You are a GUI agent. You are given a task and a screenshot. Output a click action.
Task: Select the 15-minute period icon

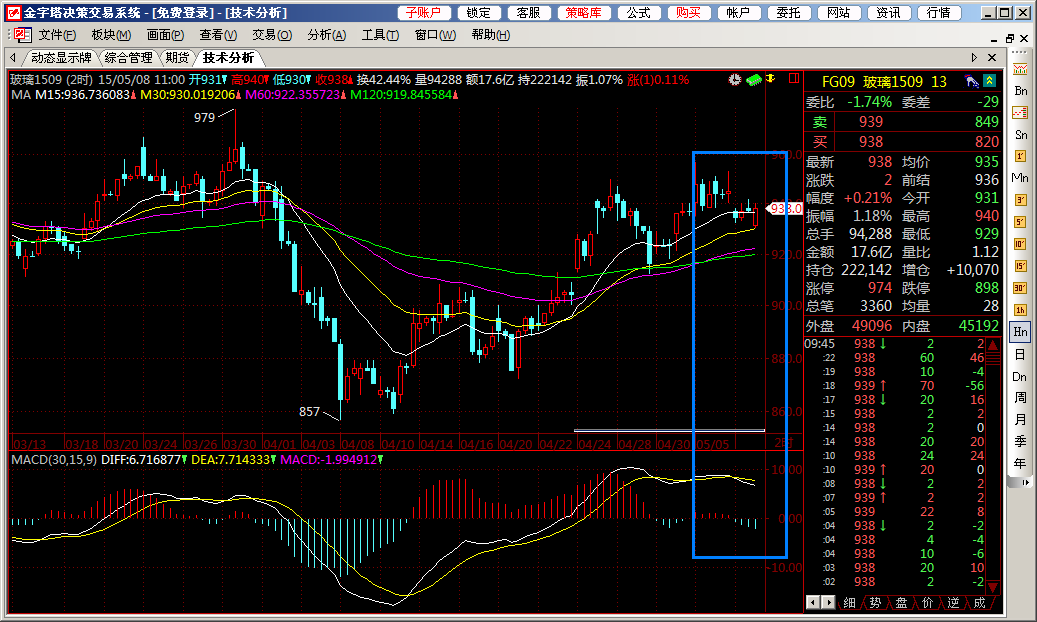click(x=1020, y=266)
